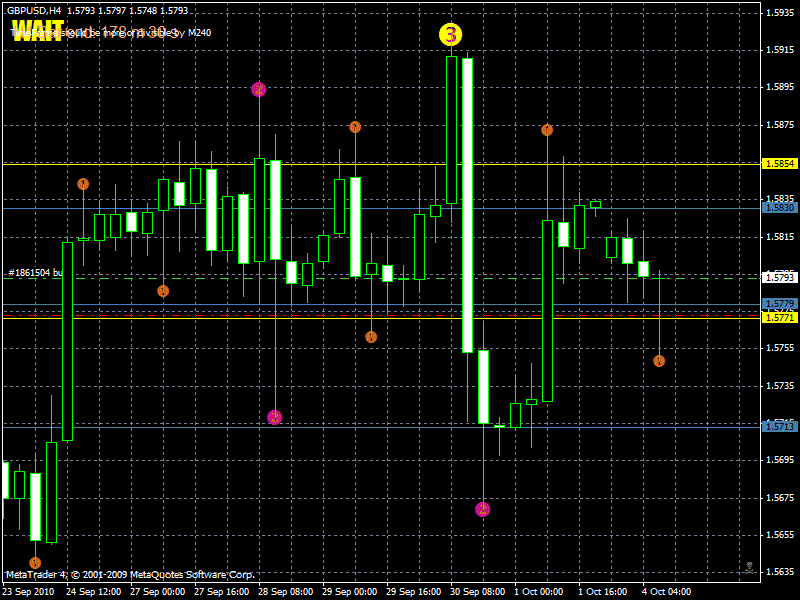Select the orange marker below the 29 Sep candle

coord(369,337)
